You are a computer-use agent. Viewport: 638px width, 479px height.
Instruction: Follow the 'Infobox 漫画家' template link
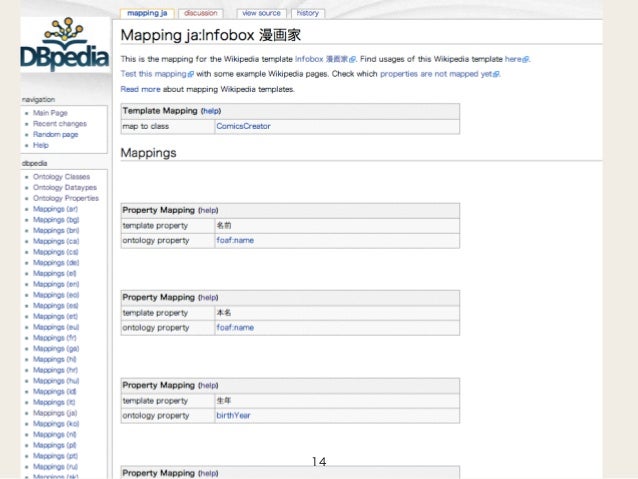321,59
